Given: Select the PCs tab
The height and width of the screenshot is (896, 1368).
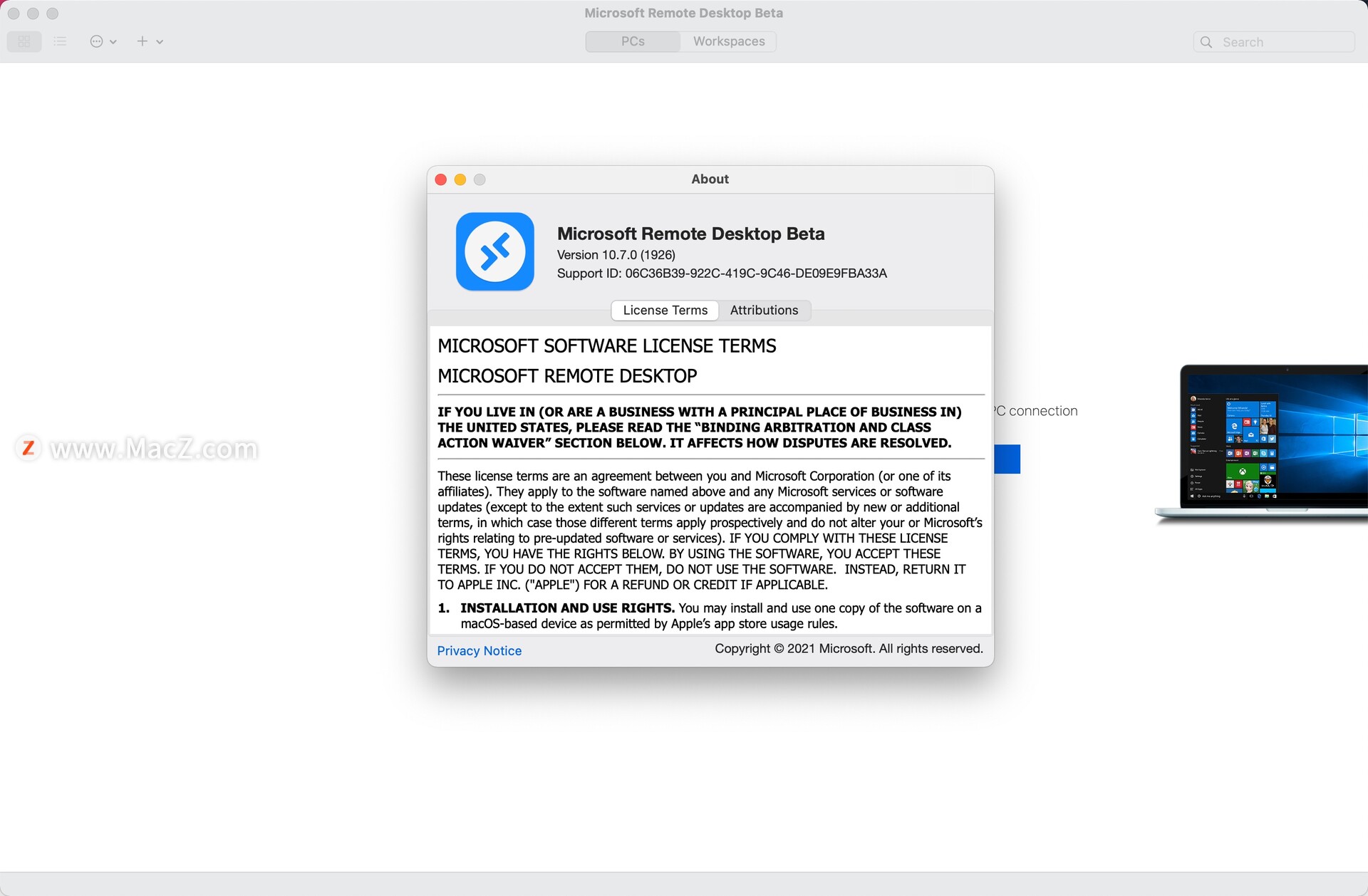Looking at the screenshot, I should 633,41.
